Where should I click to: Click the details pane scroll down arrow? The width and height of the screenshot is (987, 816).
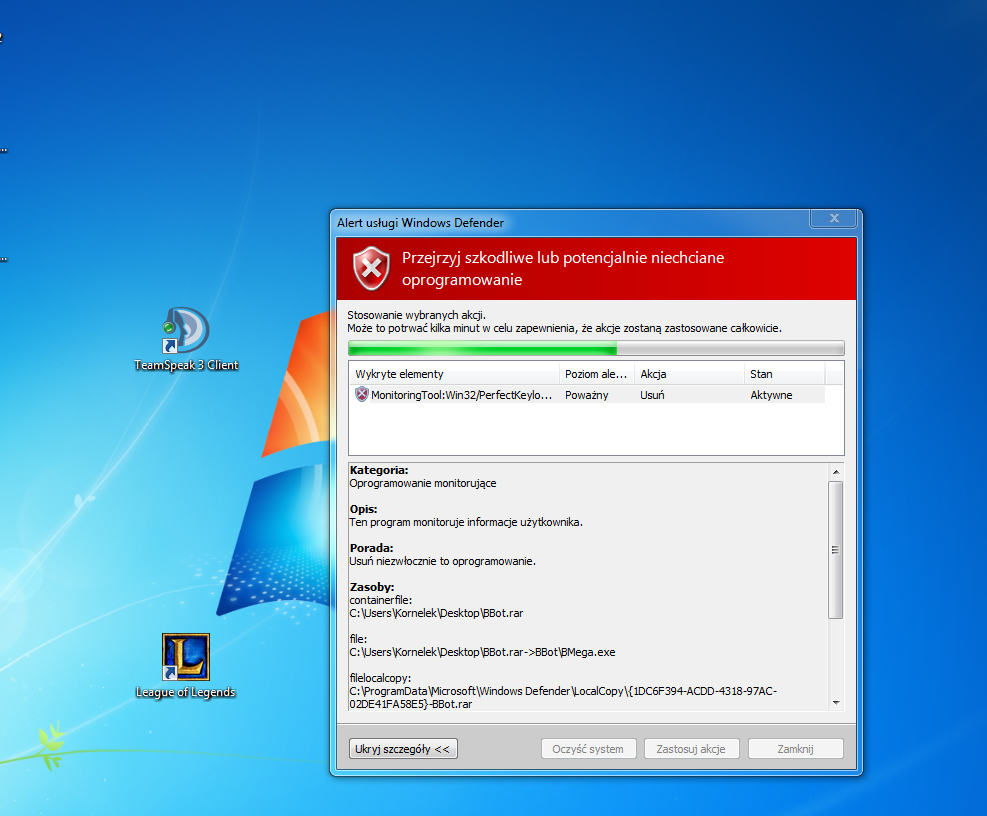coord(836,703)
